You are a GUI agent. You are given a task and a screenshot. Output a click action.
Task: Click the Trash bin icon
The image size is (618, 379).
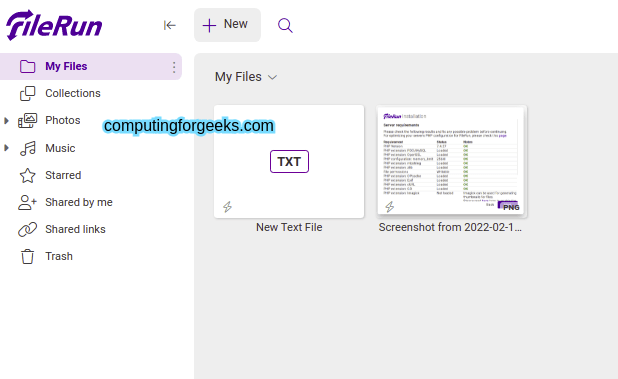point(28,256)
